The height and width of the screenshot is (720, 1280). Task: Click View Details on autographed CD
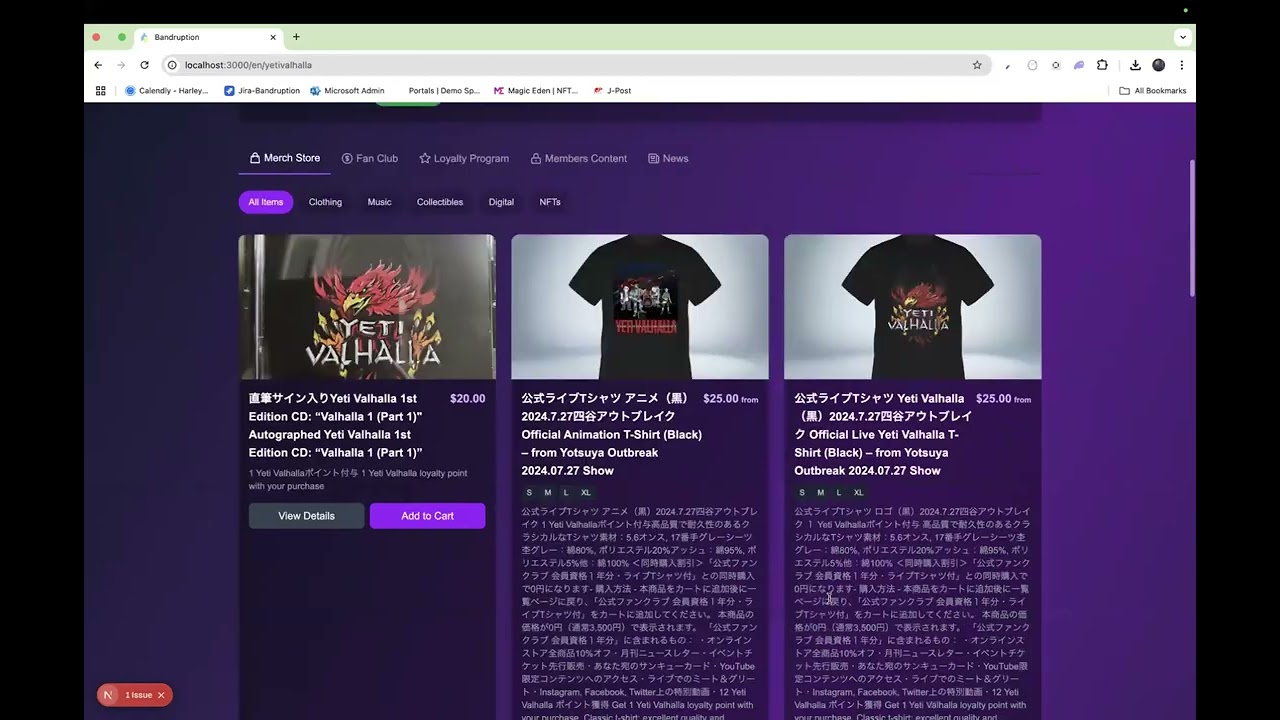(306, 516)
